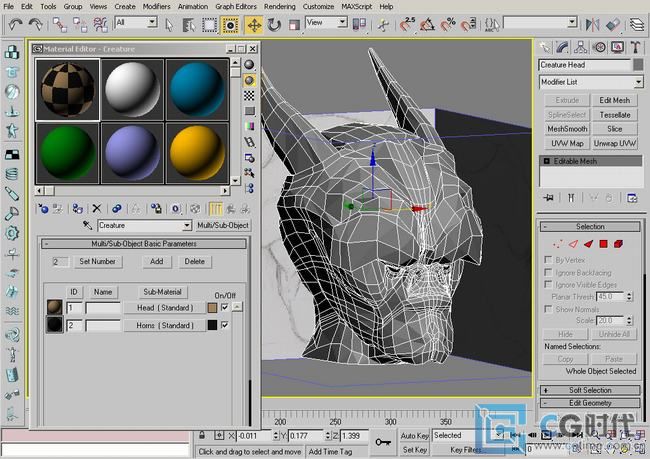Open the Create command panel tab

545,47
